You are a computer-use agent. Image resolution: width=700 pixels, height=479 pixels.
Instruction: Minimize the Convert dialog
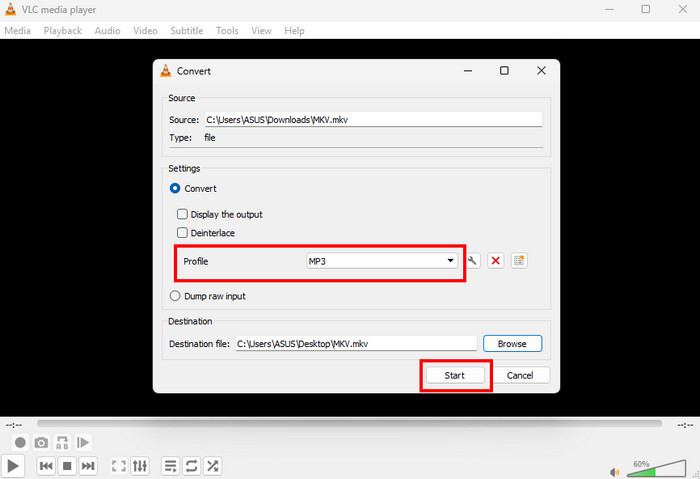(468, 71)
